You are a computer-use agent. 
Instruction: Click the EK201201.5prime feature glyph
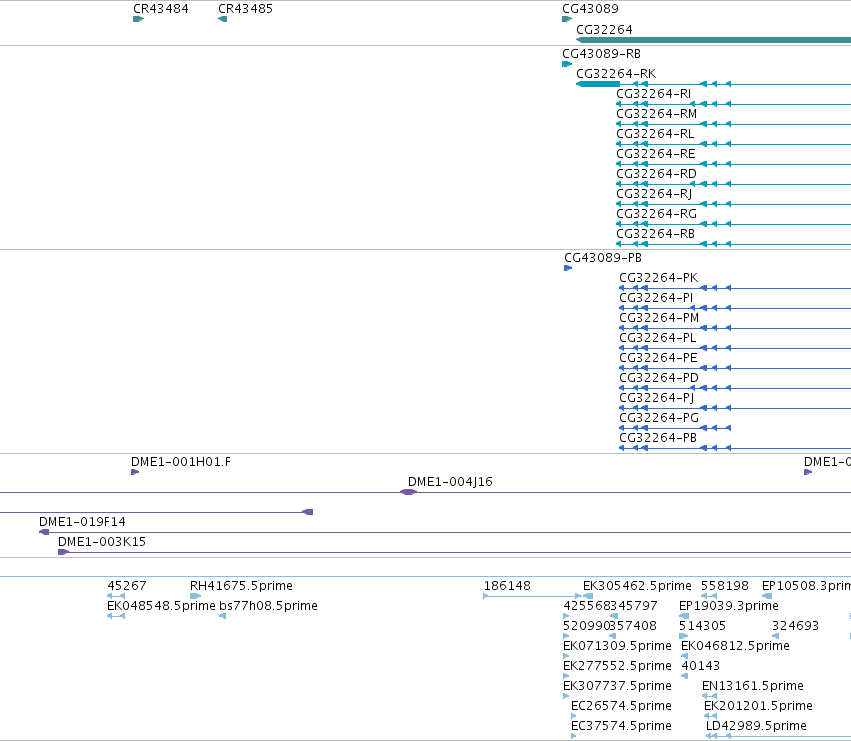click(x=710, y=716)
